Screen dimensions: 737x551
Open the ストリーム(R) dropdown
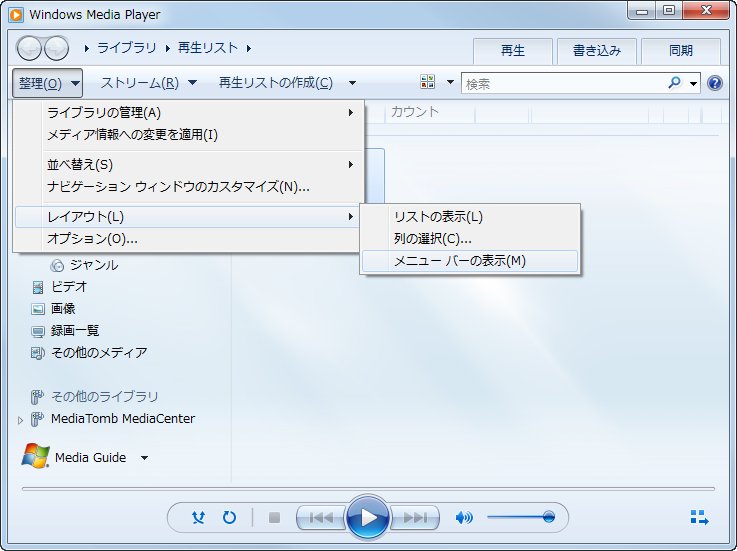149,83
